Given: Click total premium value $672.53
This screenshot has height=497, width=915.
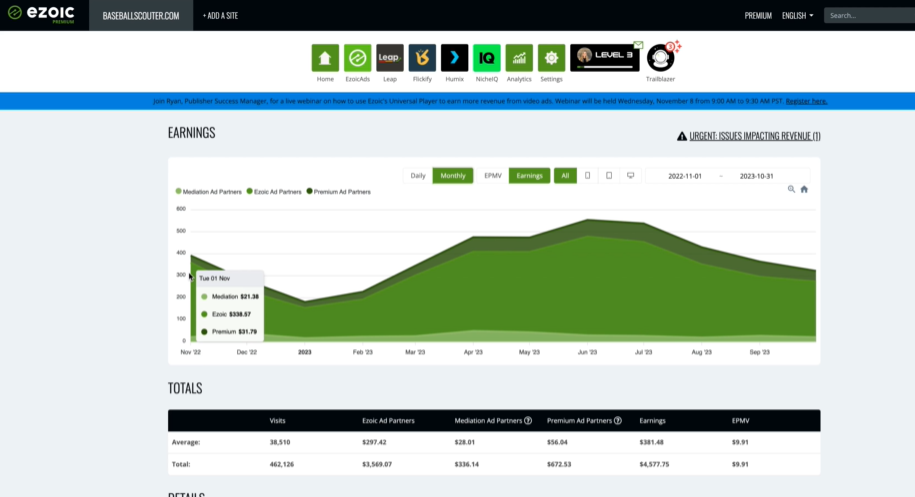Looking at the screenshot, I should (x=559, y=464).
